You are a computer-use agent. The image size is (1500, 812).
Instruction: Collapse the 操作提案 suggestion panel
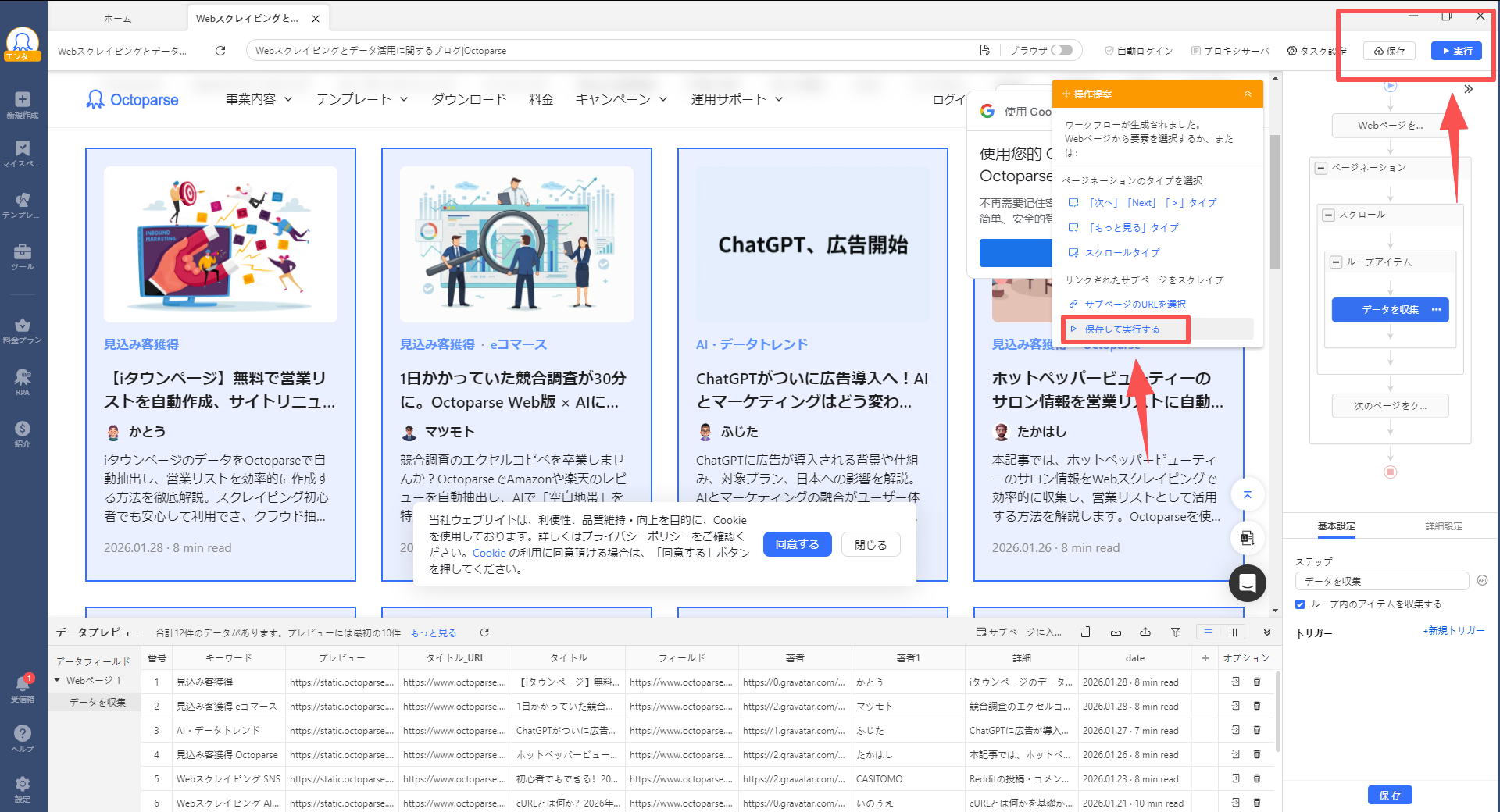tap(1248, 93)
